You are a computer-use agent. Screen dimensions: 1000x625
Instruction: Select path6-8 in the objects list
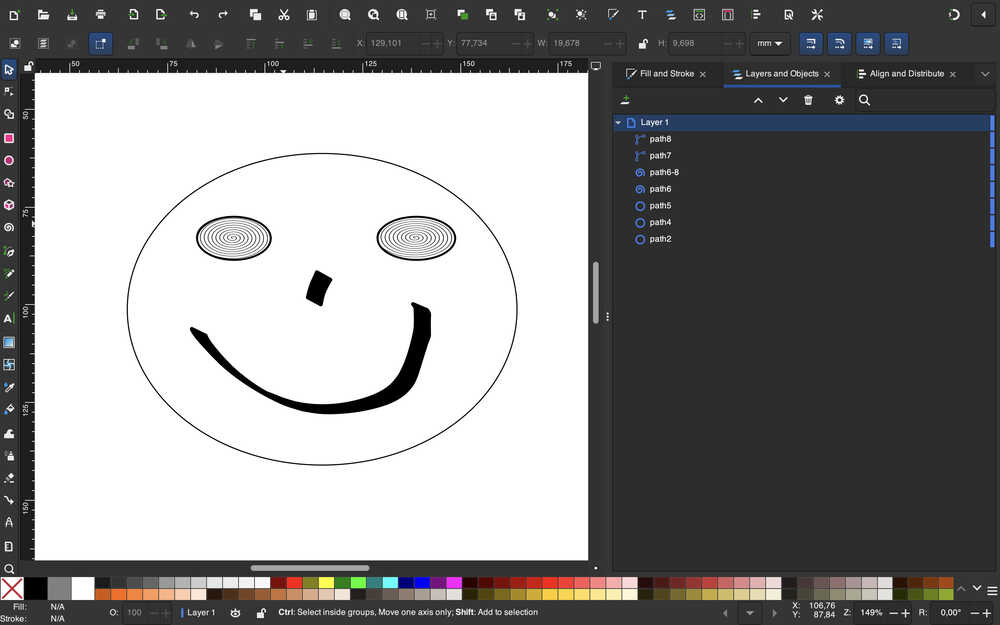(x=664, y=173)
